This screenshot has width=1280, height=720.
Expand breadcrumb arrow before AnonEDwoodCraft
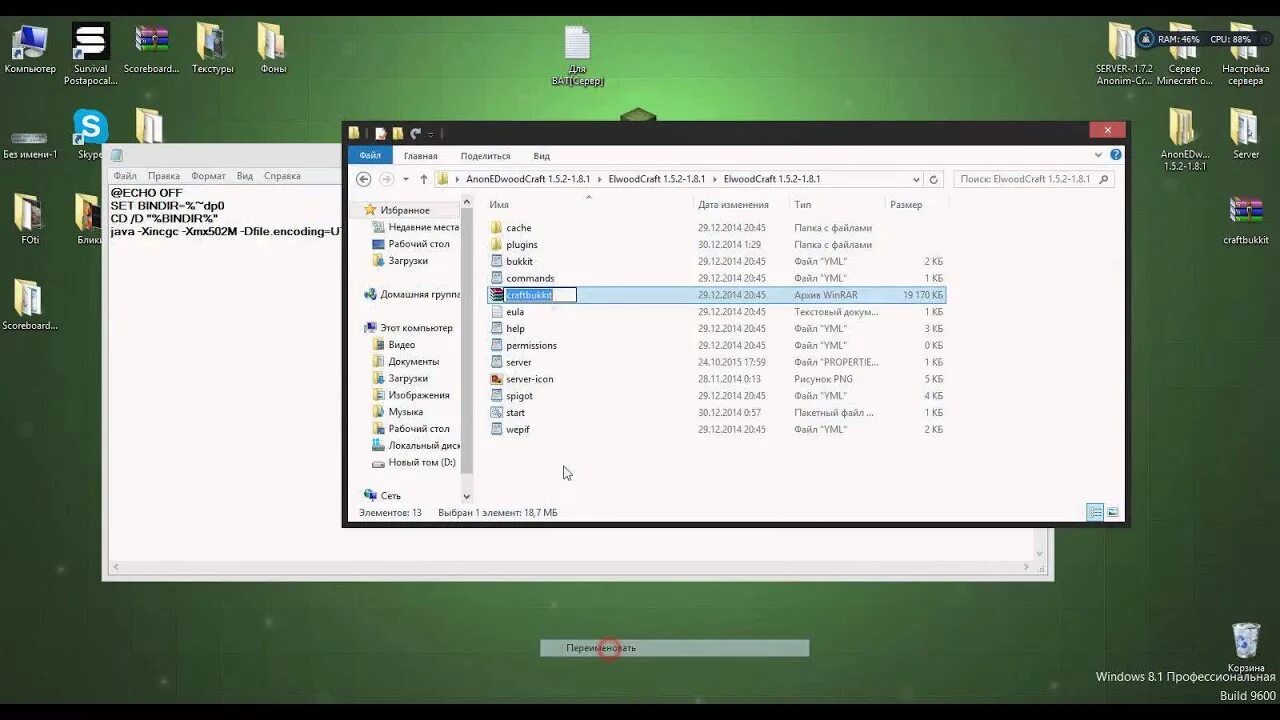[458, 179]
